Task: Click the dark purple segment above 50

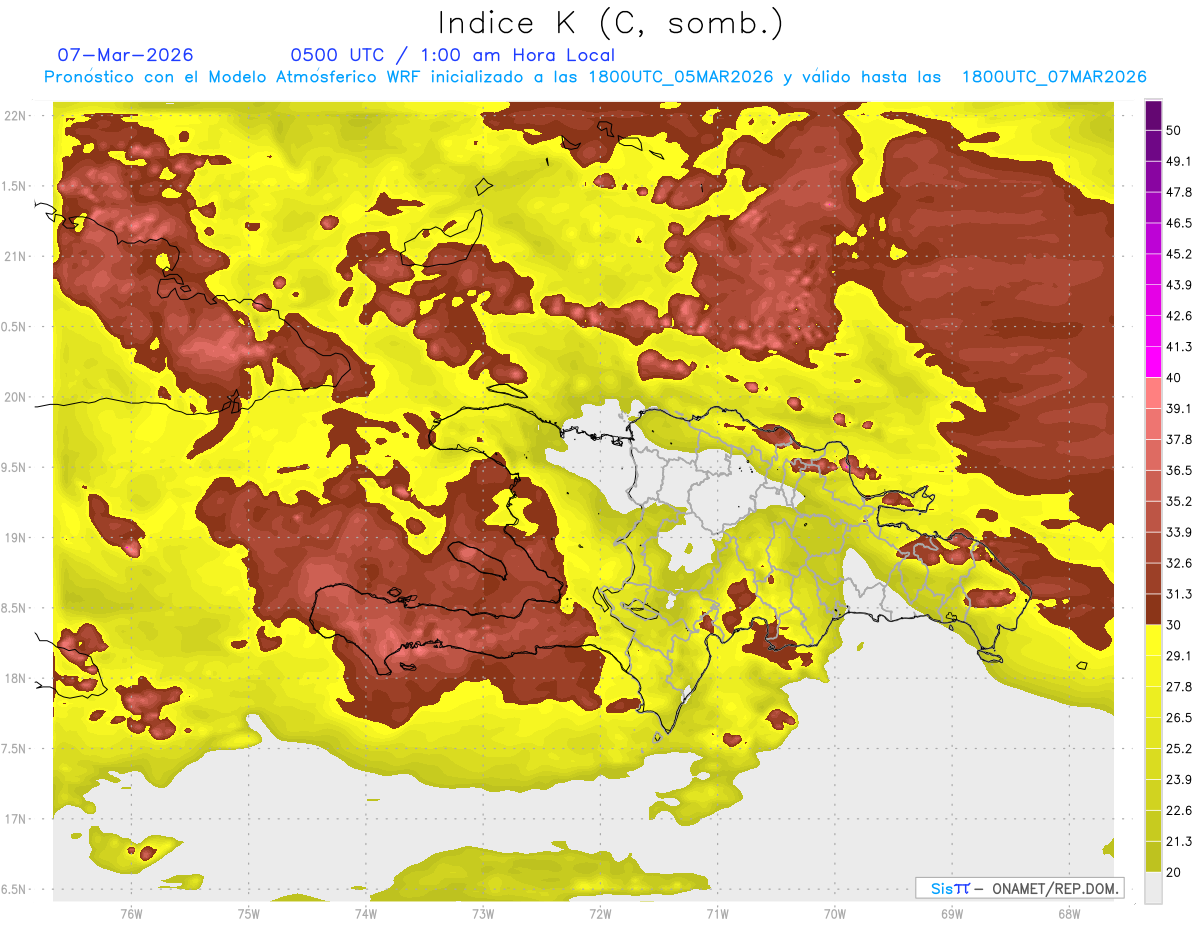Action: click(x=1153, y=116)
